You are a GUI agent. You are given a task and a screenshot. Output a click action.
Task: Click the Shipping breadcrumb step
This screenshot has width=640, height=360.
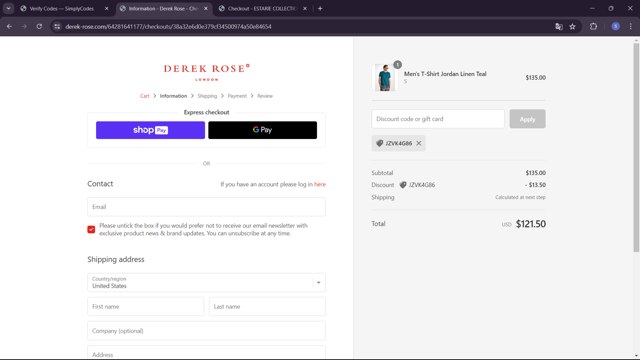[207, 96]
